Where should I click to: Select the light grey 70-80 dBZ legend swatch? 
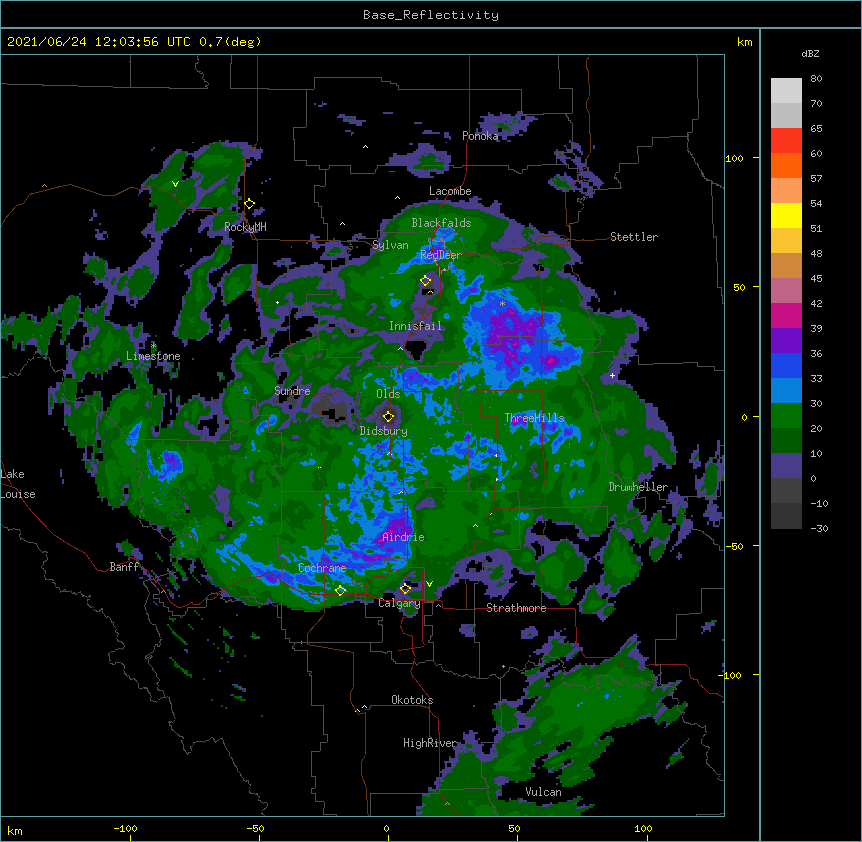click(786, 91)
